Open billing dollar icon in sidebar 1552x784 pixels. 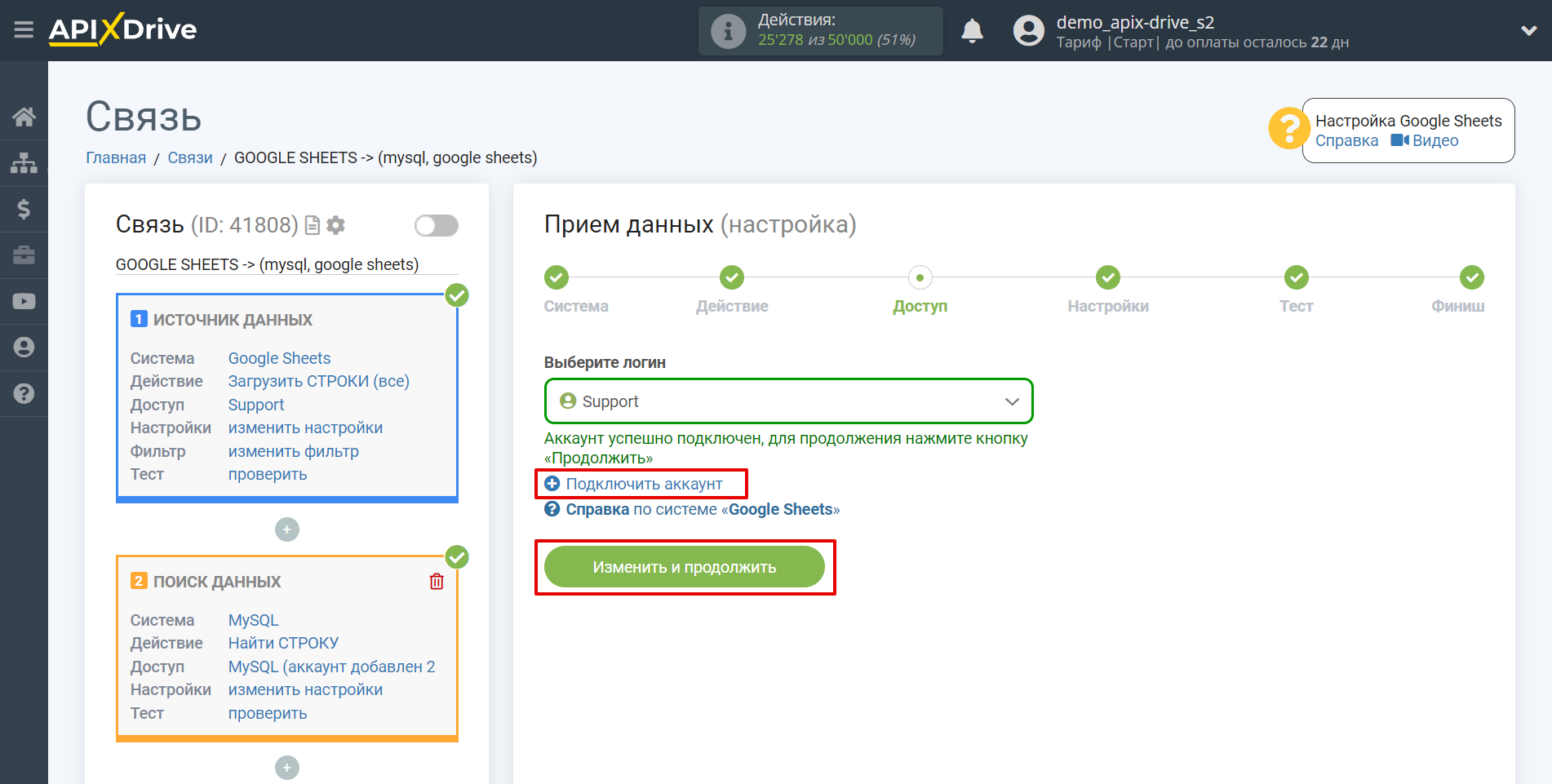pyautogui.click(x=24, y=209)
